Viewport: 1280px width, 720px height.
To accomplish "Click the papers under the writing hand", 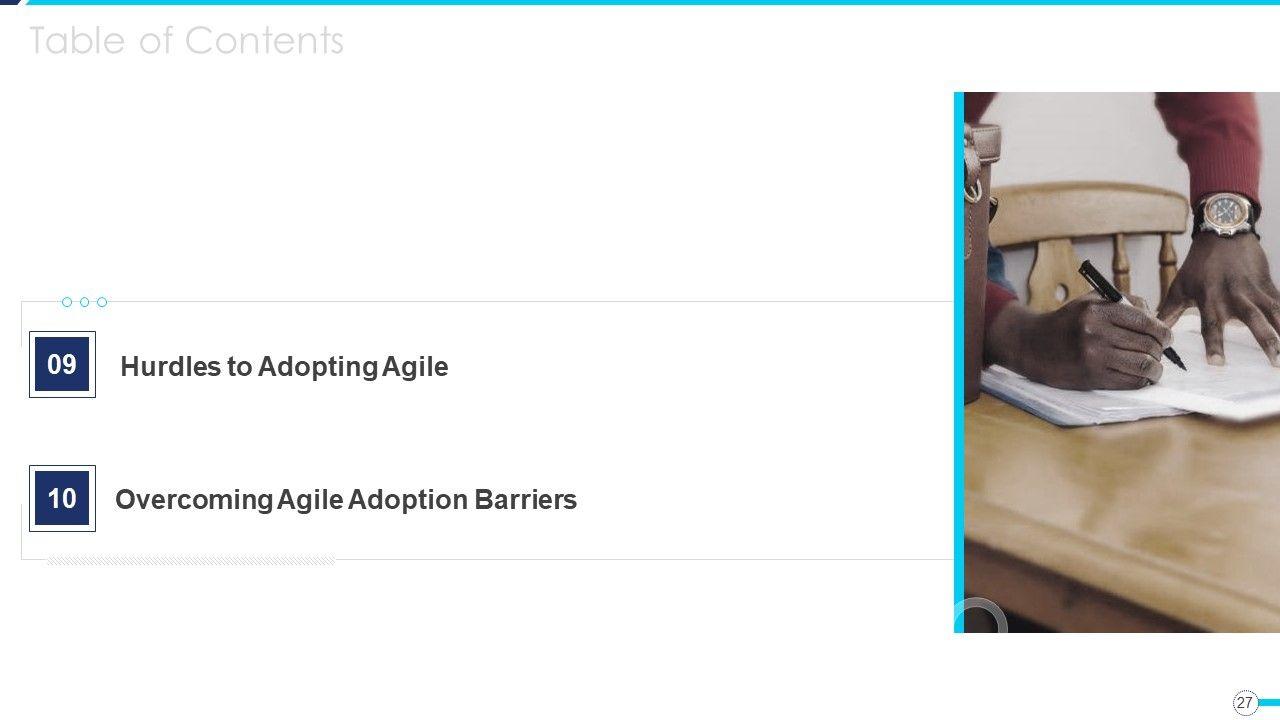I will [1080, 395].
